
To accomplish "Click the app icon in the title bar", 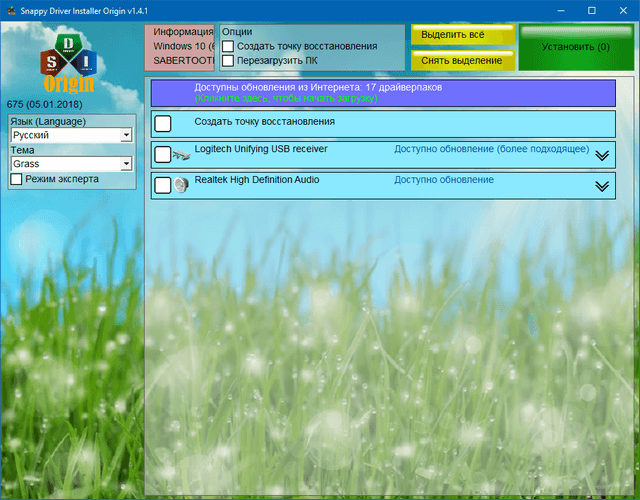I will 11,9.
